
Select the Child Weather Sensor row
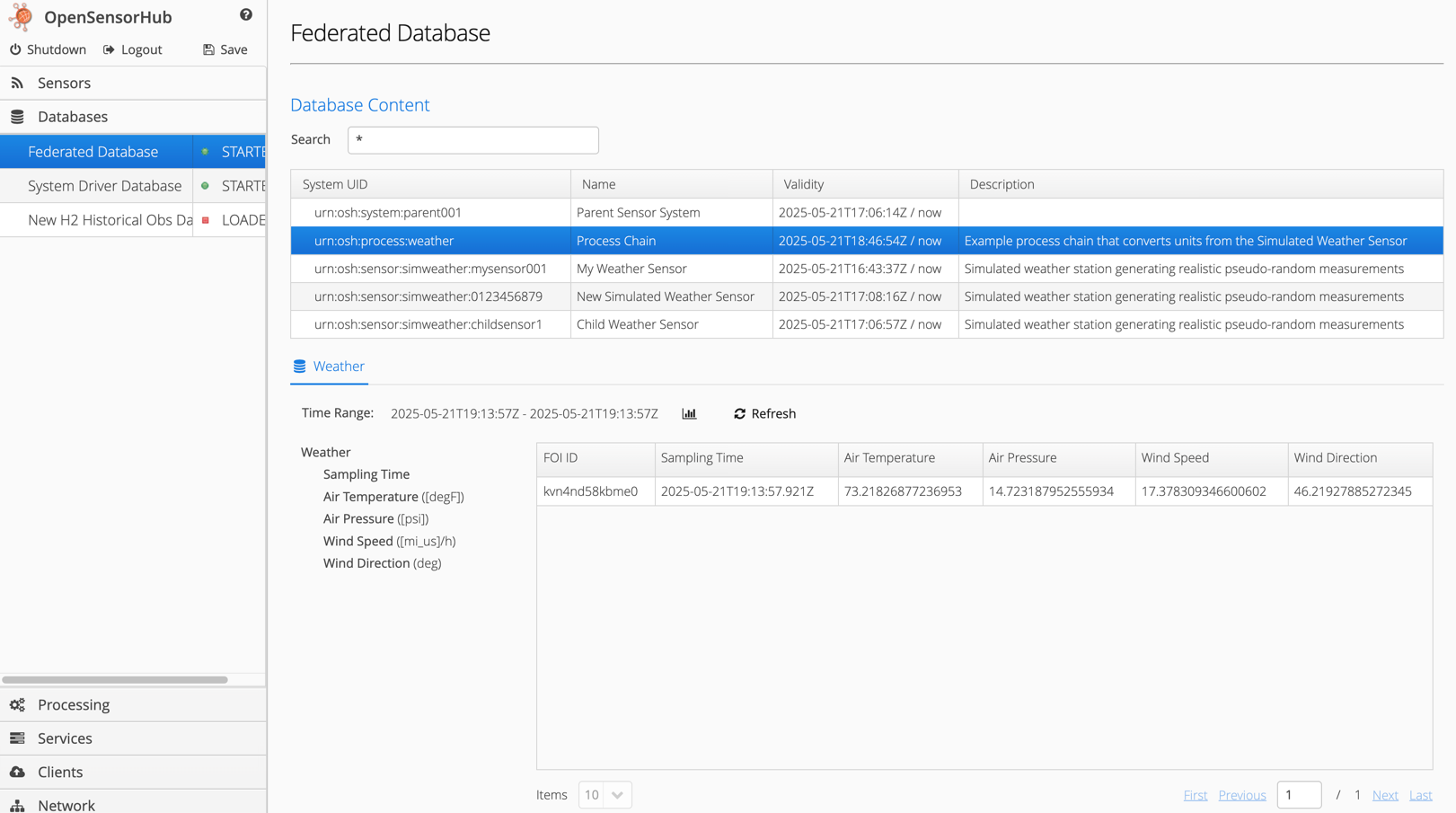click(x=637, y=324)
